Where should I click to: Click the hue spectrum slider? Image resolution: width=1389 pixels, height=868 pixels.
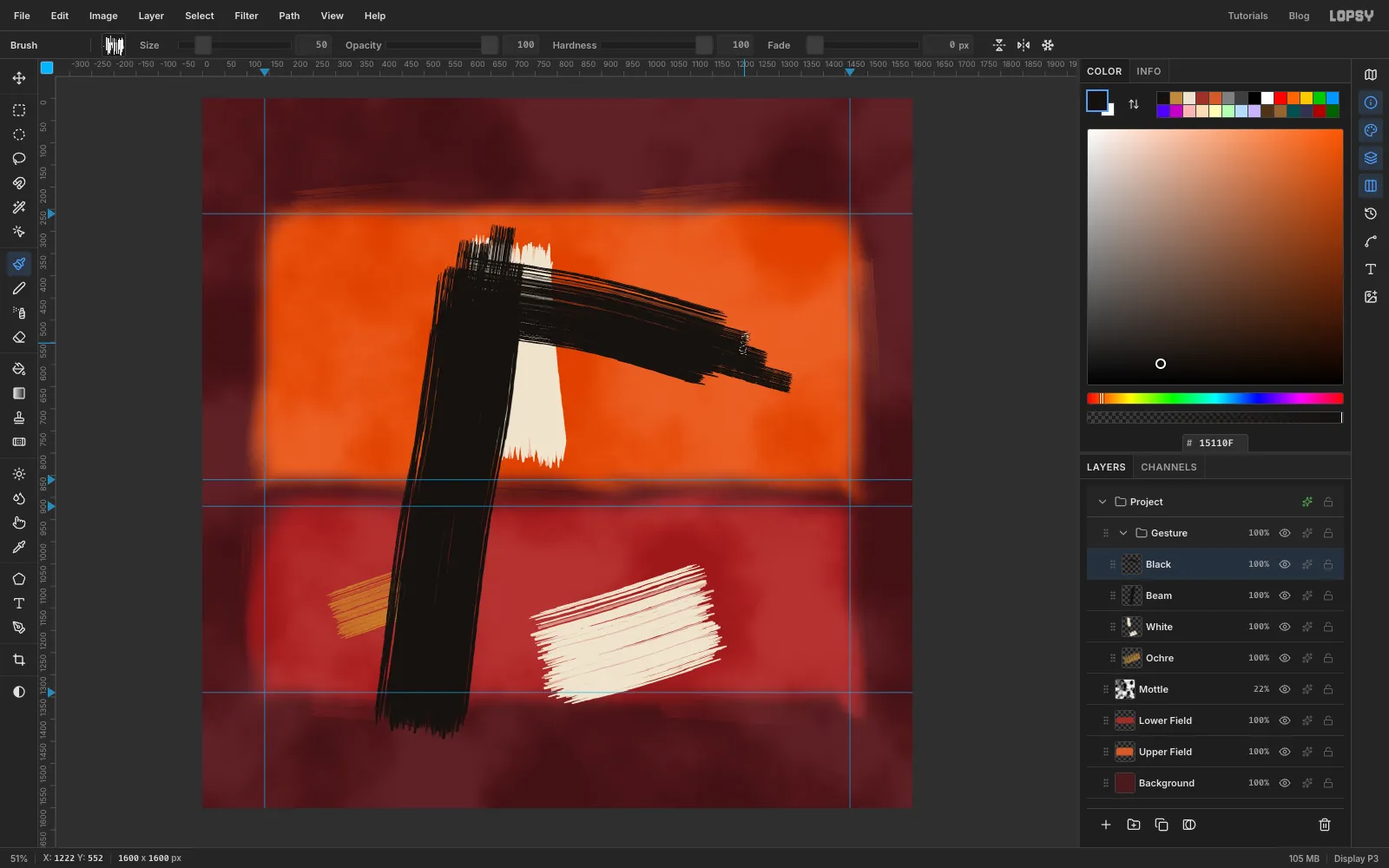[x=1215, y=398]
